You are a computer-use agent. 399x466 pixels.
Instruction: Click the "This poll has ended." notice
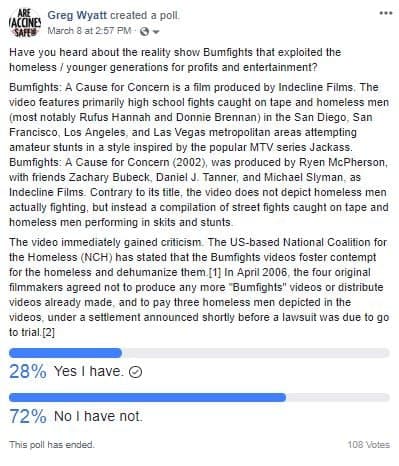point(52,445)
